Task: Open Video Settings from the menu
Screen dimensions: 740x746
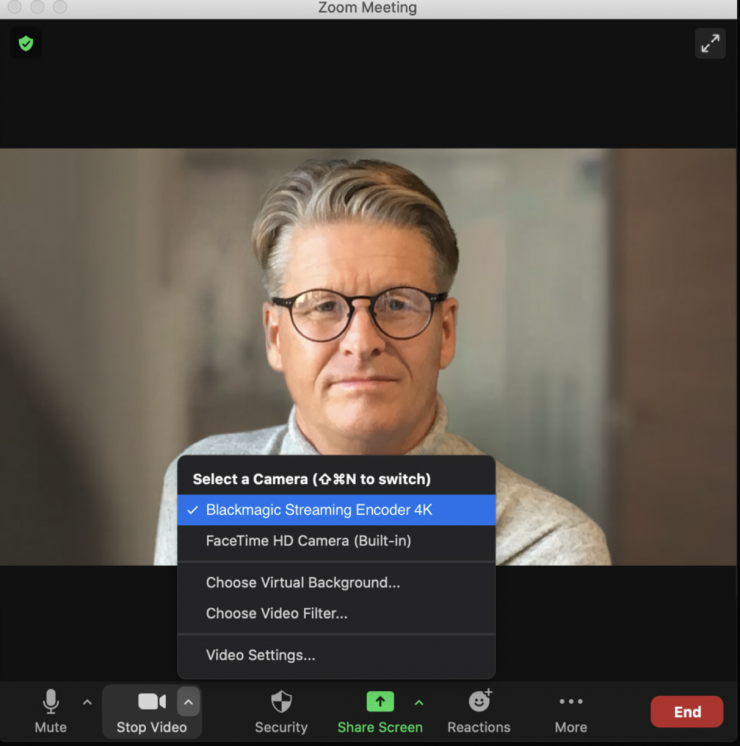Action: [x=260, y=655]
